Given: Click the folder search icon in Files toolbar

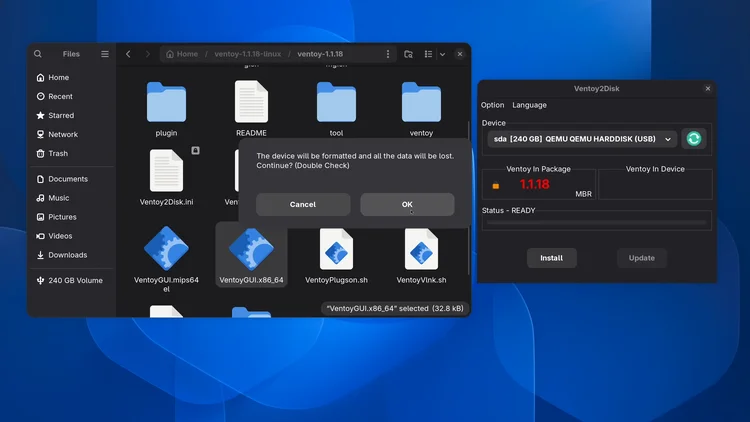Looking at the screenshot, I should coord(408,54).
